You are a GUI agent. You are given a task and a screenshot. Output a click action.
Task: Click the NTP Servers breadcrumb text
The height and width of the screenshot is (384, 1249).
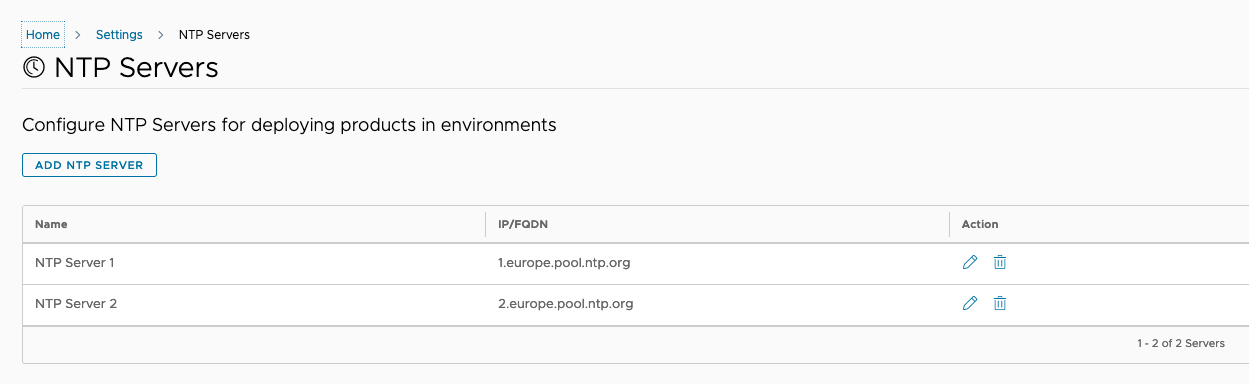214,34
